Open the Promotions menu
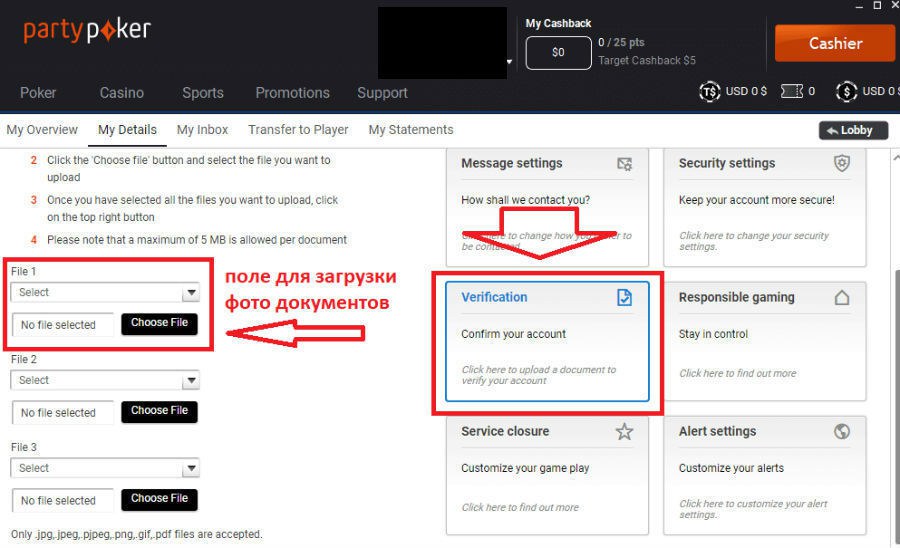The image size is (900, 548). pyautogui.click(x=292, y=93)
